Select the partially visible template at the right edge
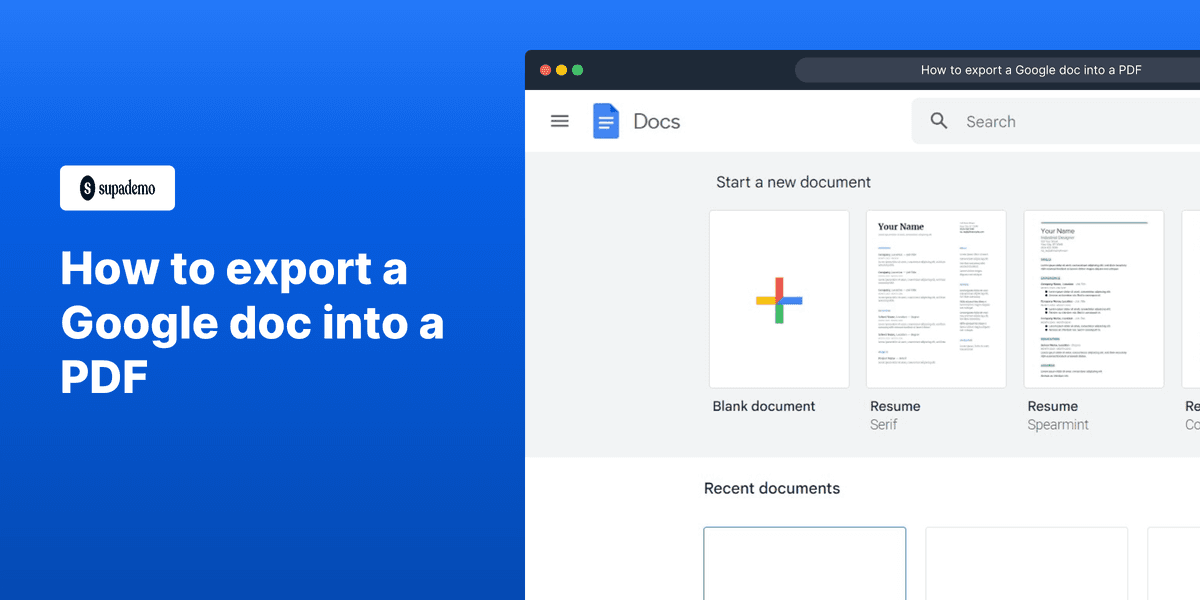This screenshot has width=1200, height=600. (1190, 299)
